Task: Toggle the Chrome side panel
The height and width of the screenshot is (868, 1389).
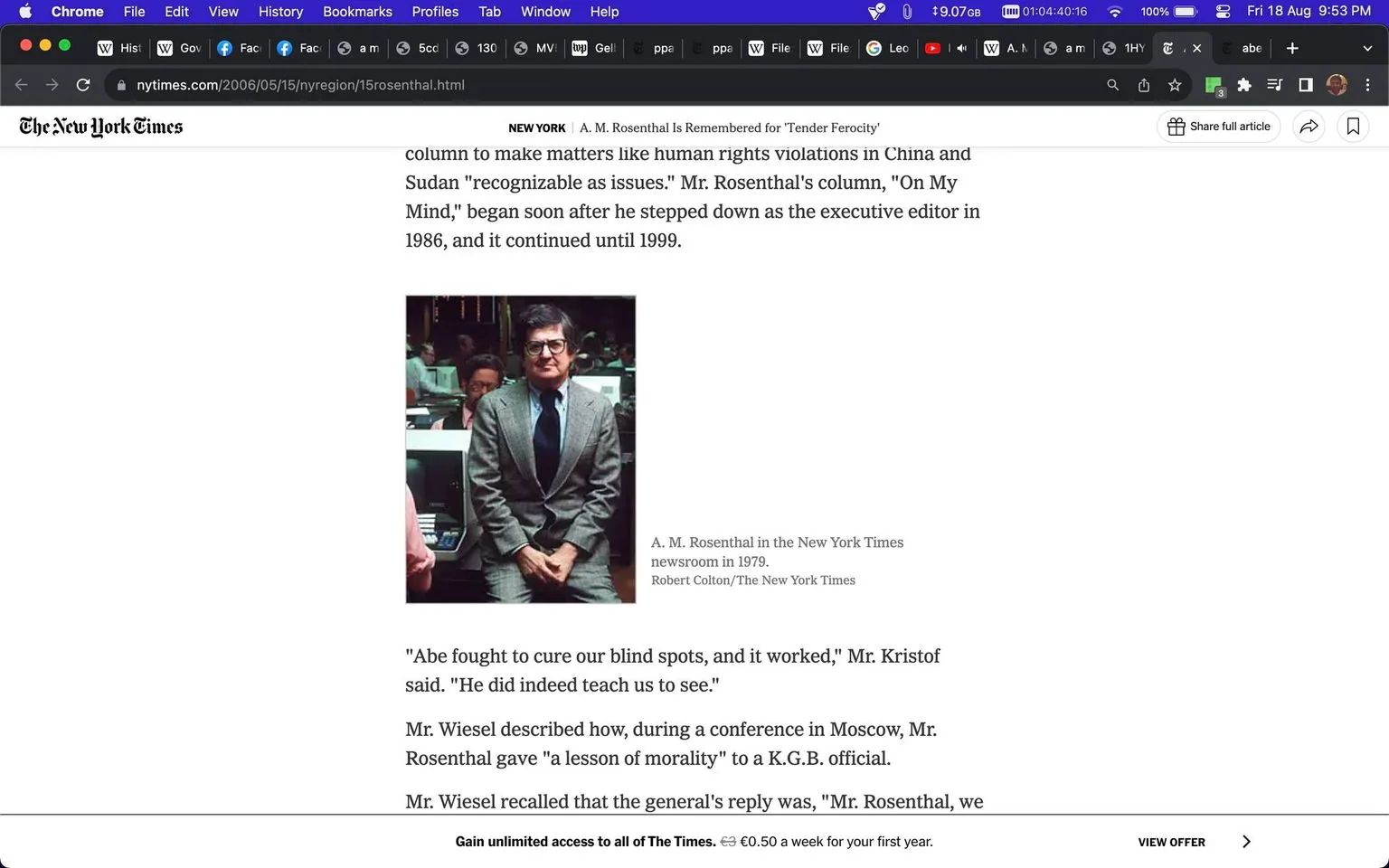Action: [1306, 85]
